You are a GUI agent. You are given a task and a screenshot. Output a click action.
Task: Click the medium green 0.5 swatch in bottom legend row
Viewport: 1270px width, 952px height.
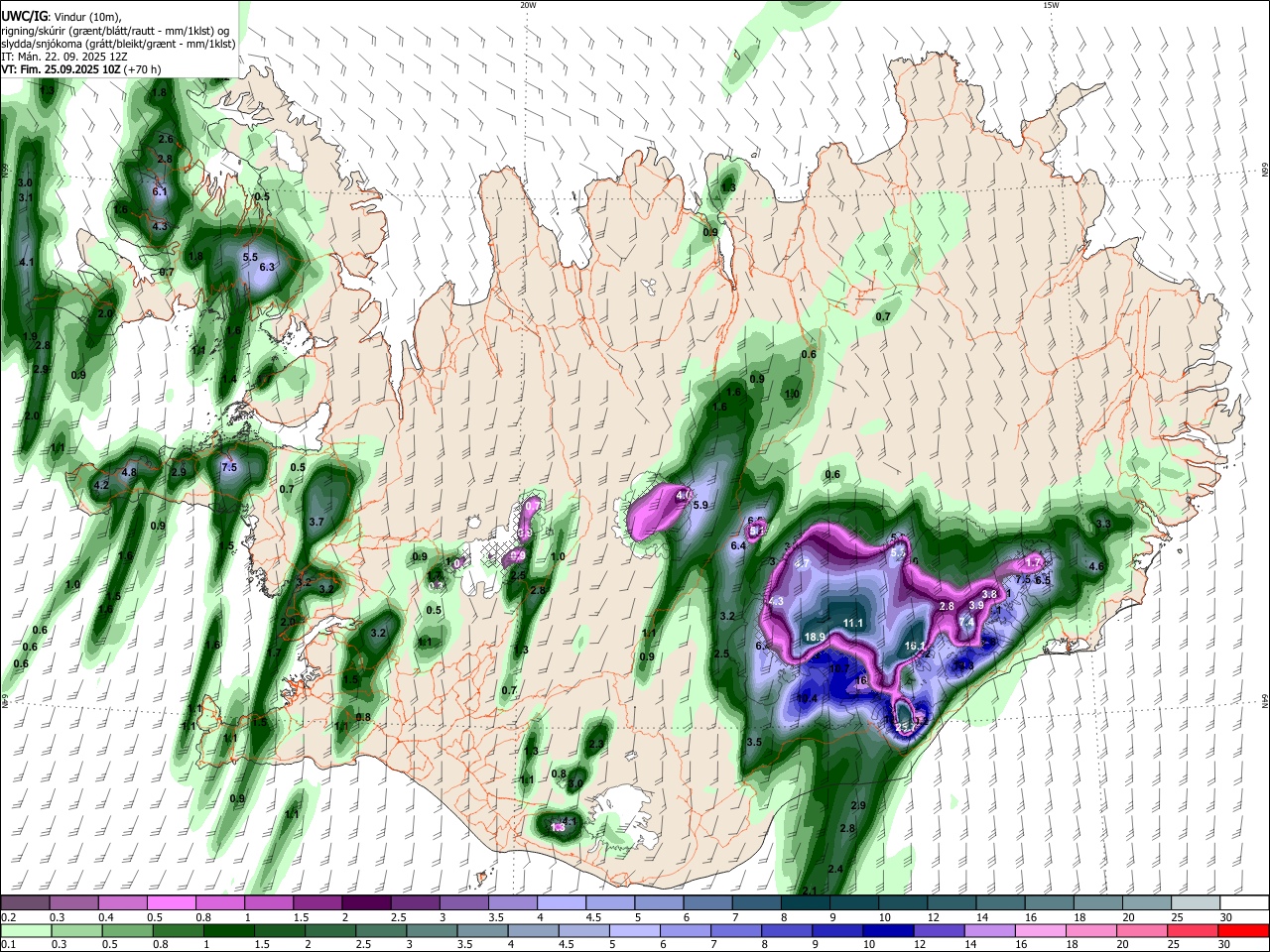pyautogui.click(x=127, y=930)
